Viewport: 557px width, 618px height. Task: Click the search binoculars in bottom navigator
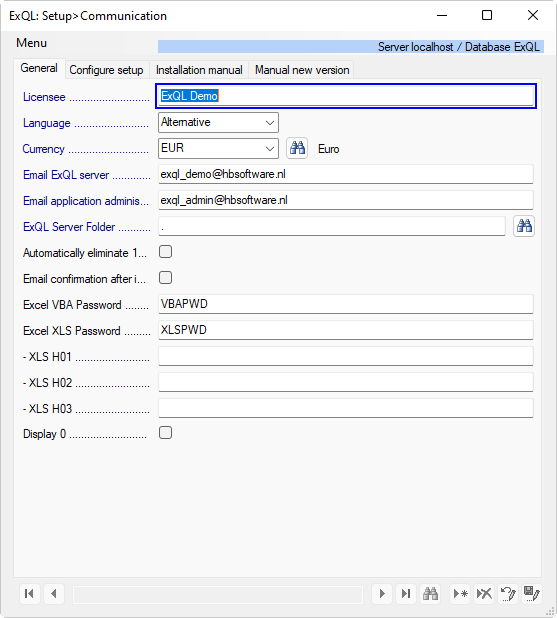click(x=430, y=593)
